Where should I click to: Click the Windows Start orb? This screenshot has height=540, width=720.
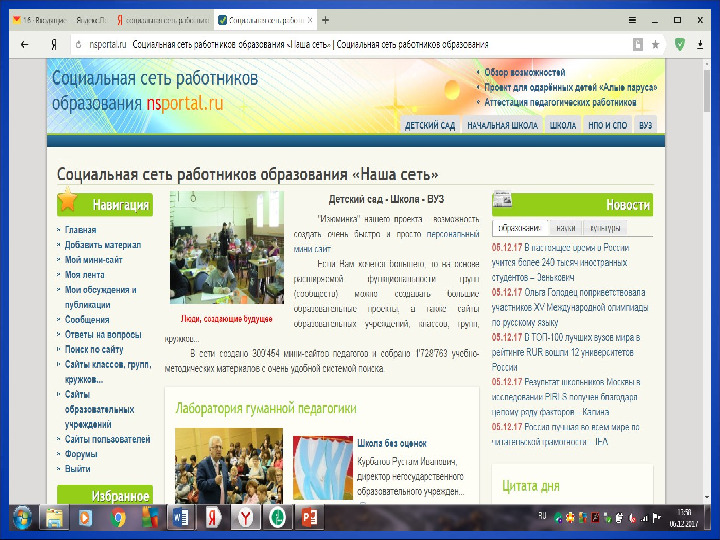click(22, 518)
